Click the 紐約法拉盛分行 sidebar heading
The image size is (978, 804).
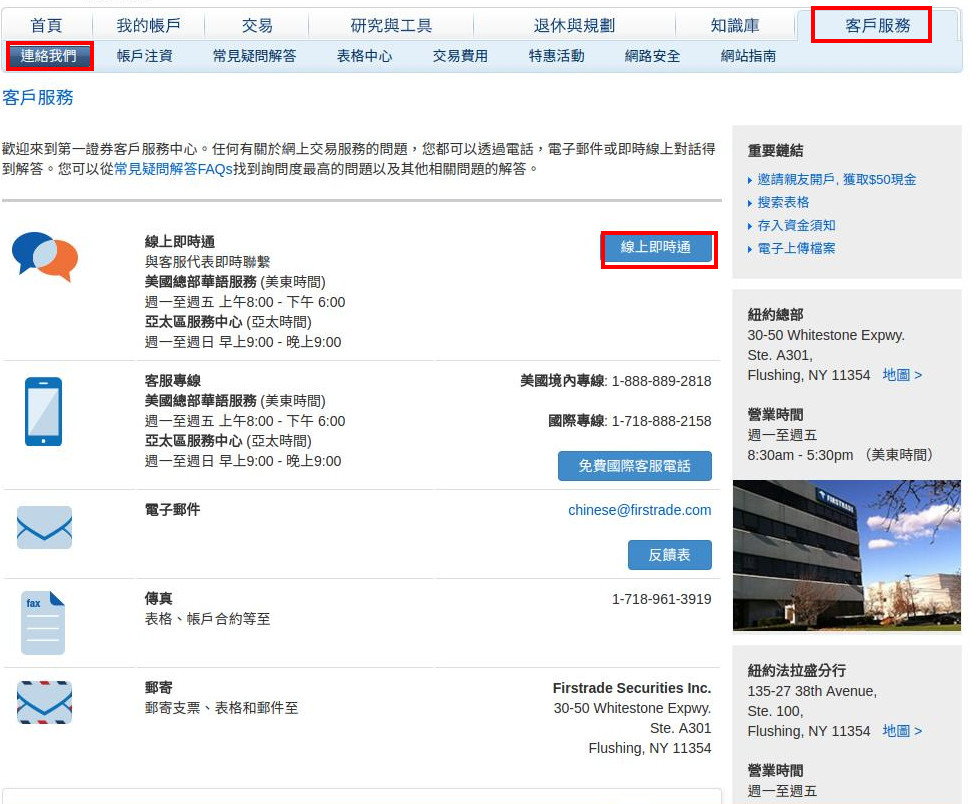[x=796, y=671]
